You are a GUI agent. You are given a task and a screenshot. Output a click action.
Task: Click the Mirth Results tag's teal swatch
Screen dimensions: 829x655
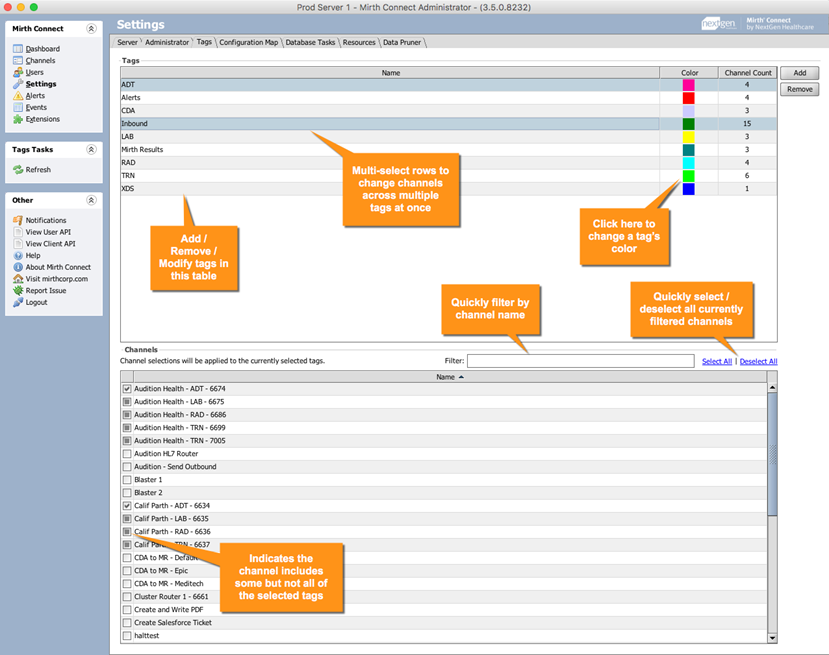coord(688,150)
